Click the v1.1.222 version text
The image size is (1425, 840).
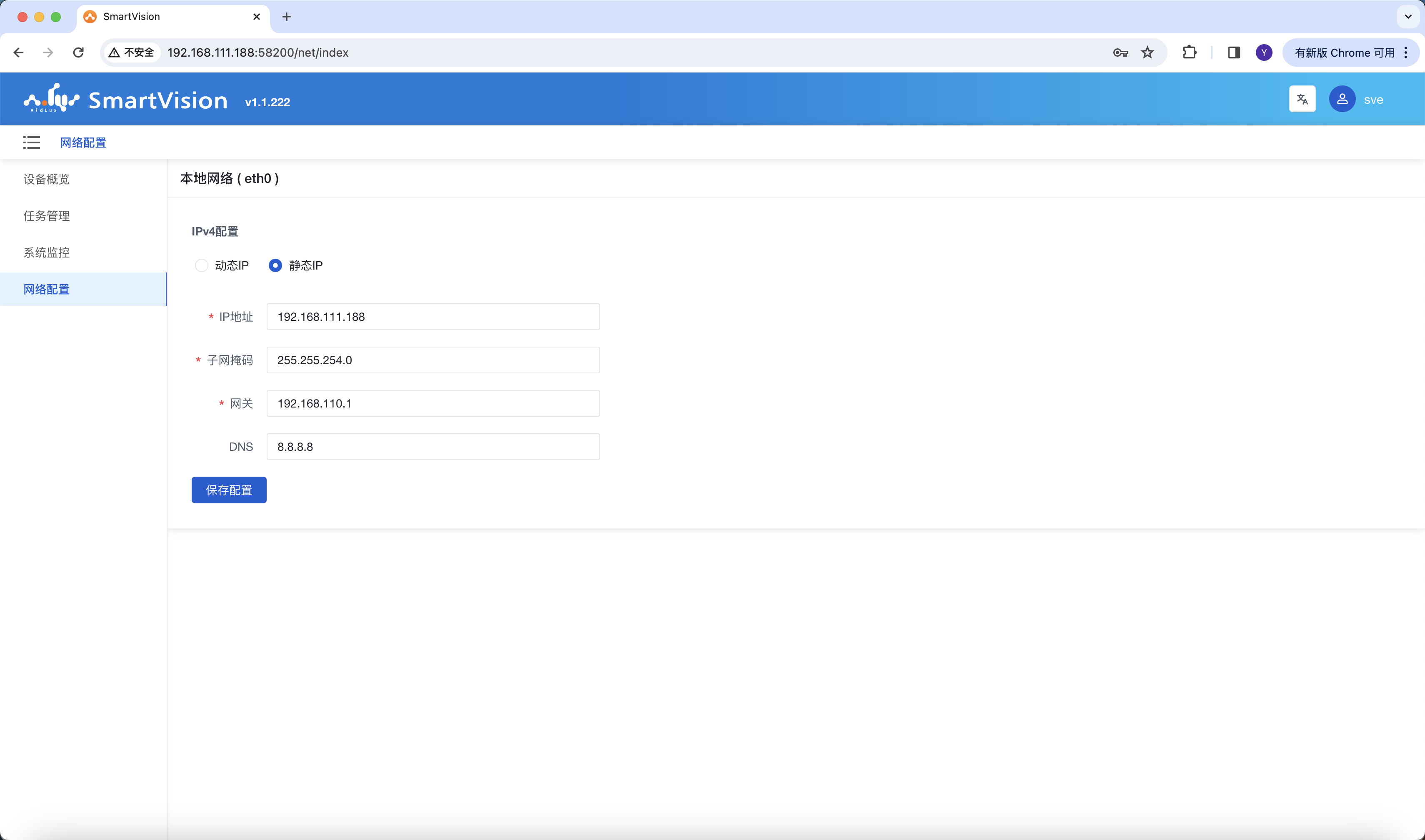point(267,102)
